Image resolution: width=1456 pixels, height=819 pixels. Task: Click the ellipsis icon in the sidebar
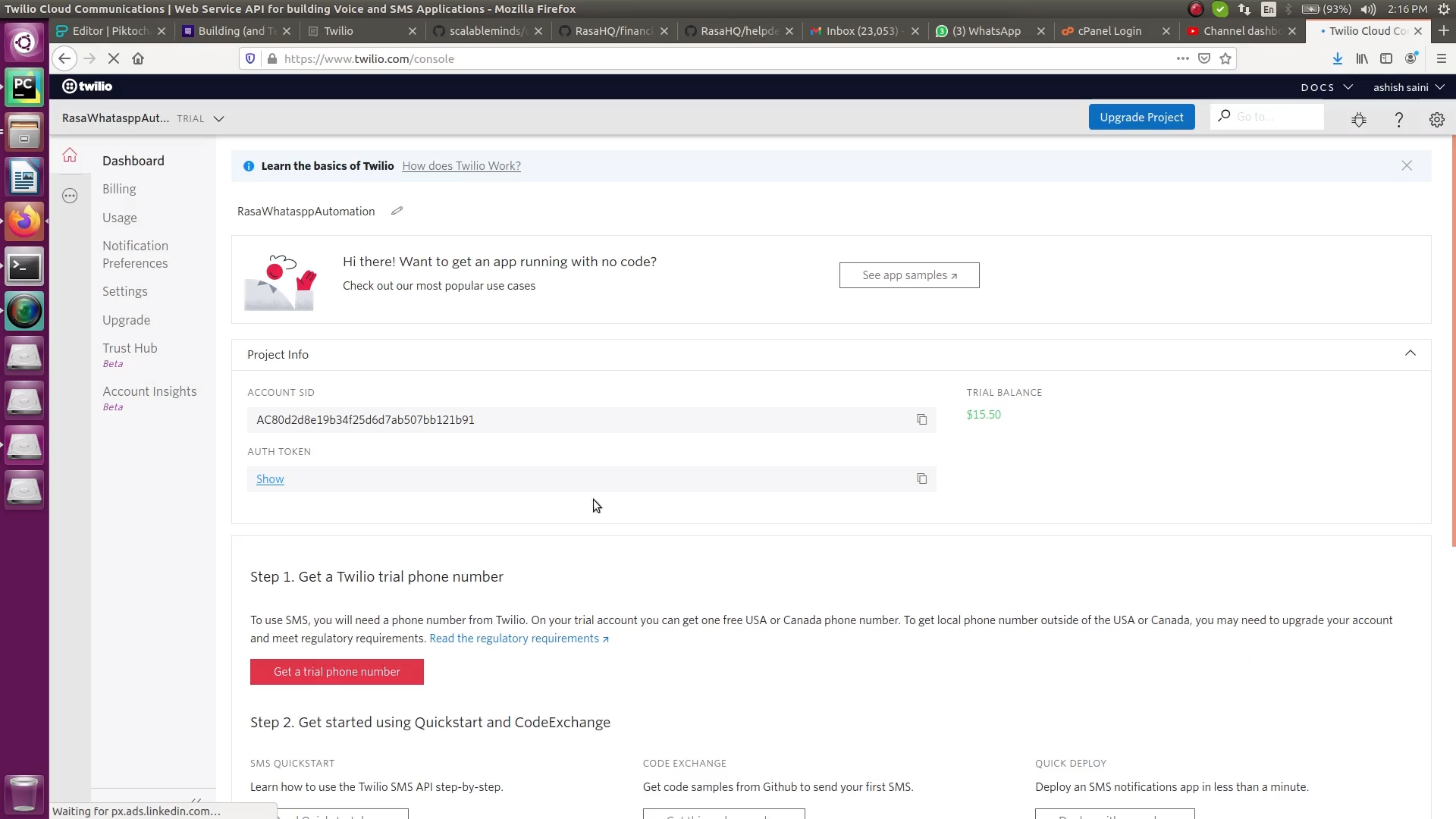pos(70,196)
